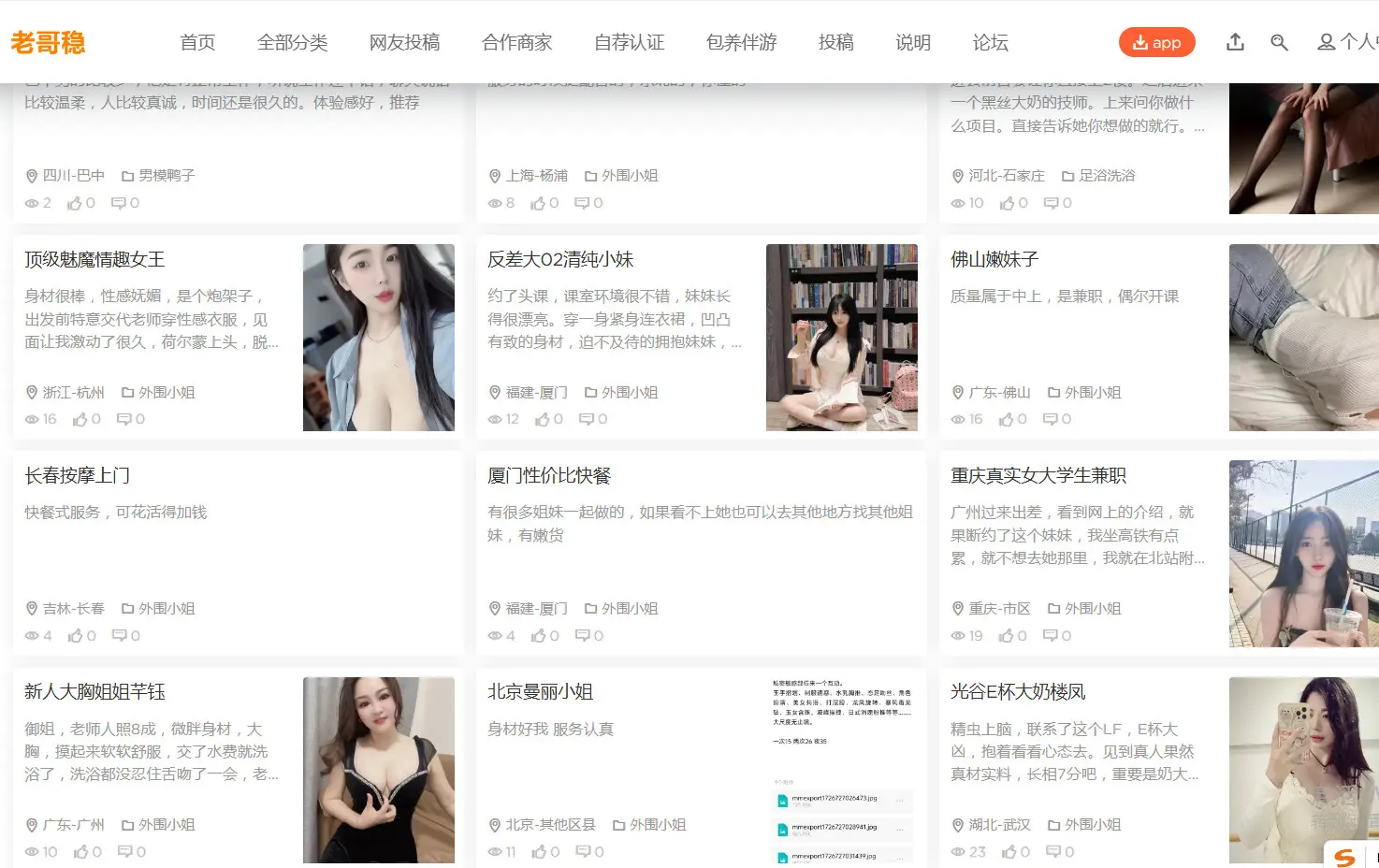The width and height of the screenshot is (1379, 868).
Task: Click the mmexport1726727026473.jpg attachment entry
Action: click(839, 802)
